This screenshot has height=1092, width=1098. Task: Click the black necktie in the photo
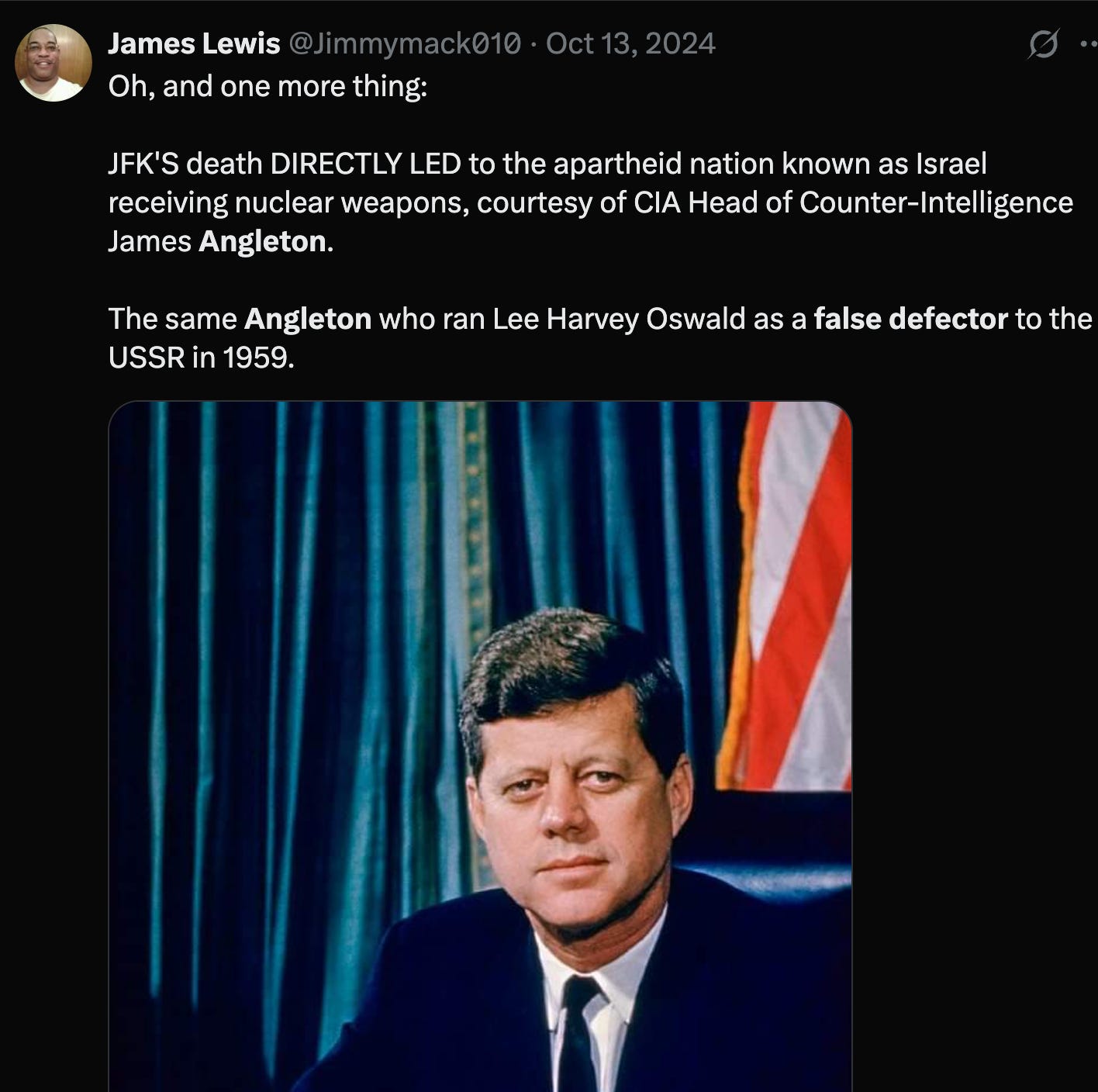click(580, 1035)
